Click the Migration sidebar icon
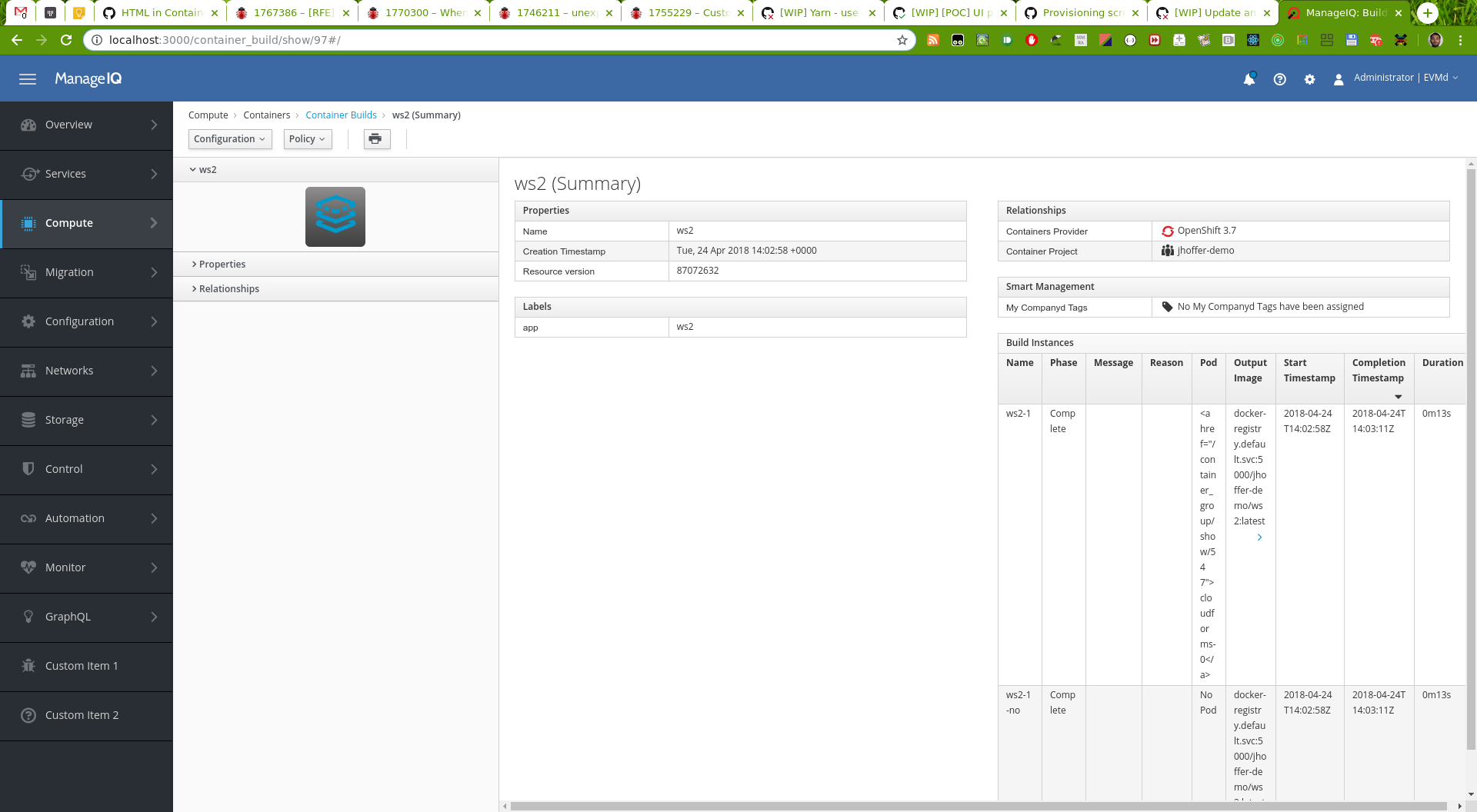 (x=28, y=272)
